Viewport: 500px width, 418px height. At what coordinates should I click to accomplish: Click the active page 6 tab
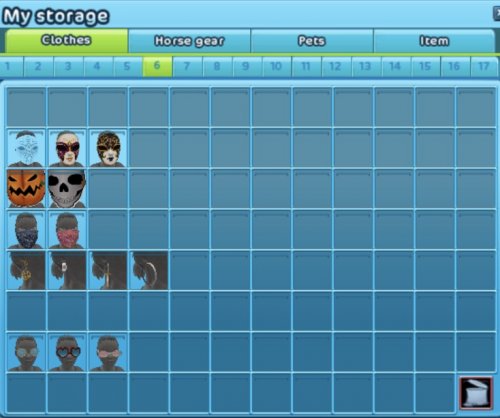point(157,66)
